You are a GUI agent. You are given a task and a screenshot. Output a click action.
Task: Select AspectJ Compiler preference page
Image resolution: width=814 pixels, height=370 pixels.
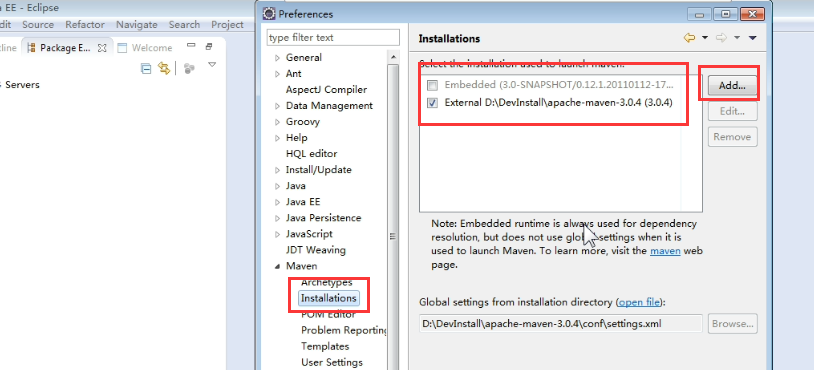point(326,90)
